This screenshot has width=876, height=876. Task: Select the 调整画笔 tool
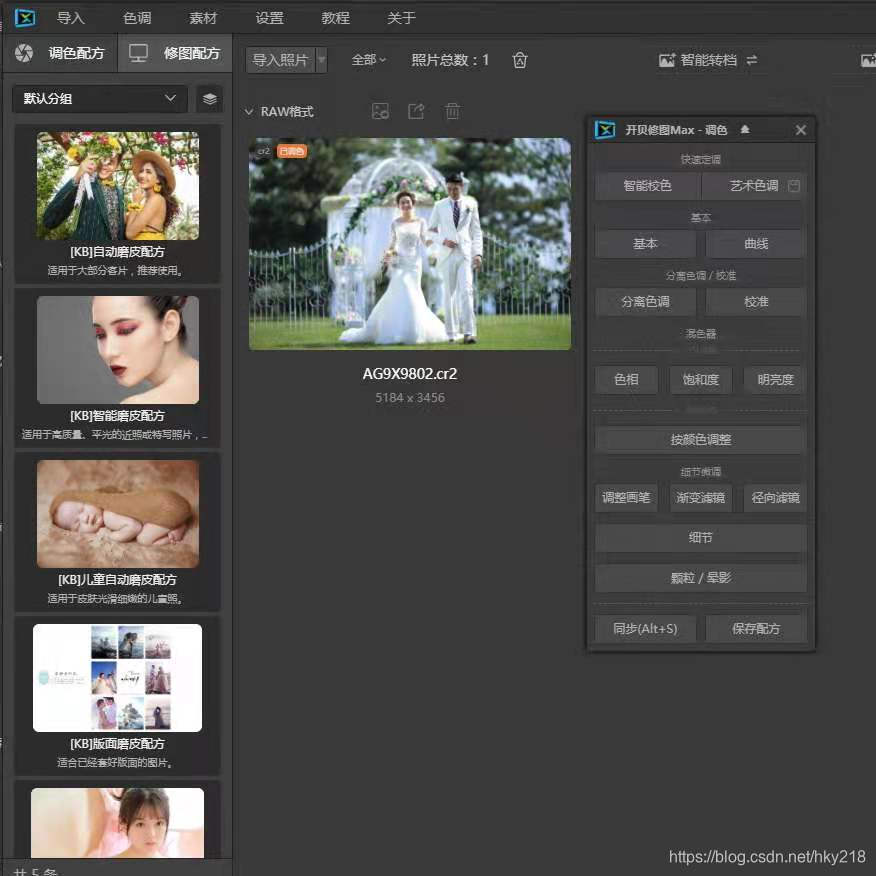point(626,497)
